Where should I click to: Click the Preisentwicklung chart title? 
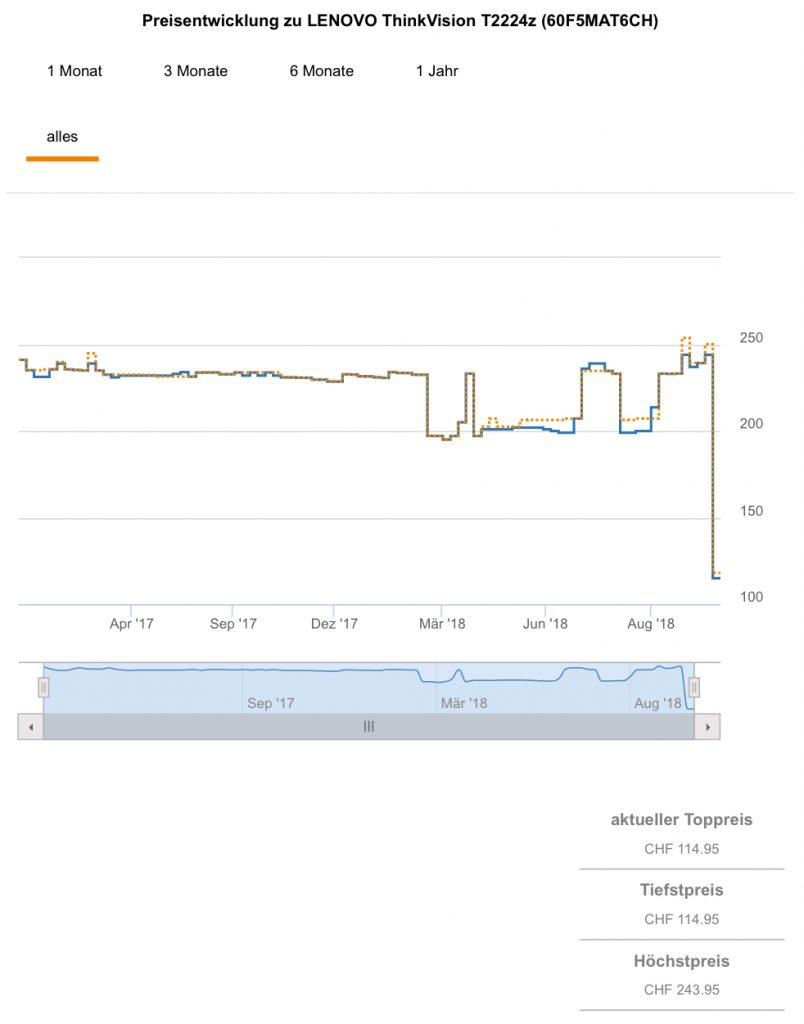(x=400, y=21)
